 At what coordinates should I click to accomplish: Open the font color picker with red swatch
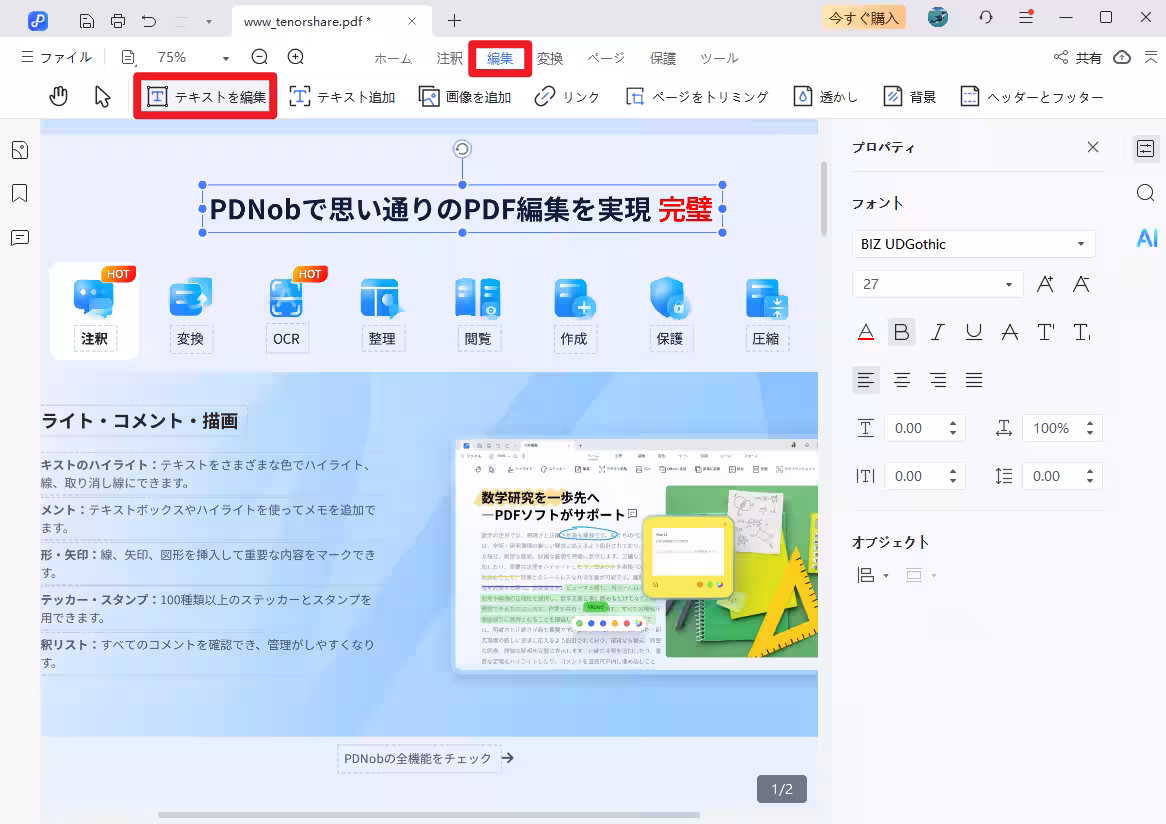[x=865, y=331]
